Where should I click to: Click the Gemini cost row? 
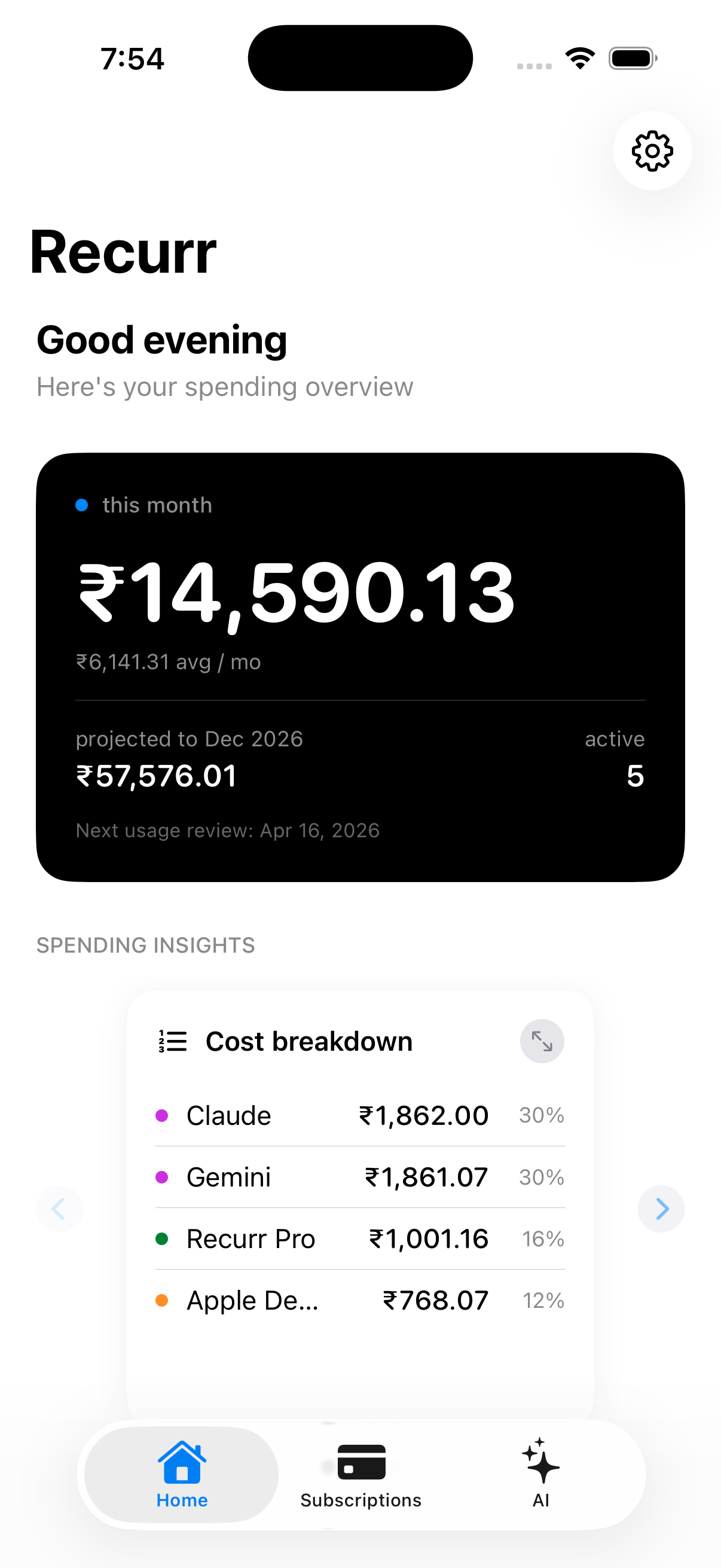click(x=360, y=1177)
